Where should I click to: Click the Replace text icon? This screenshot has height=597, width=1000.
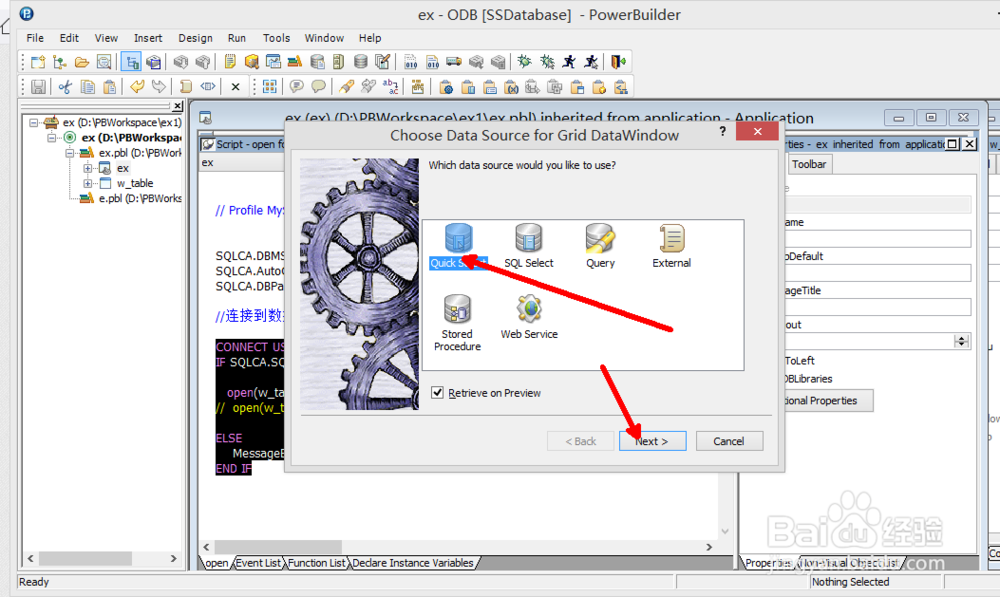click(390, 87)
